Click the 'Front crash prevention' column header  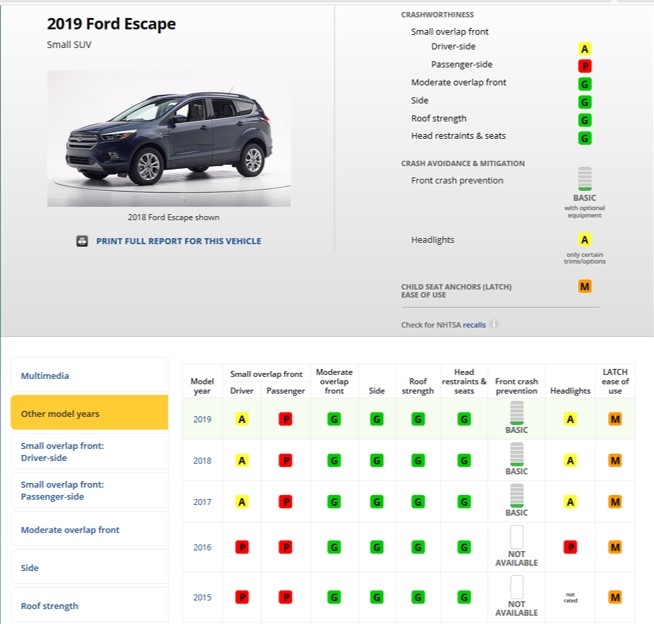516,386
